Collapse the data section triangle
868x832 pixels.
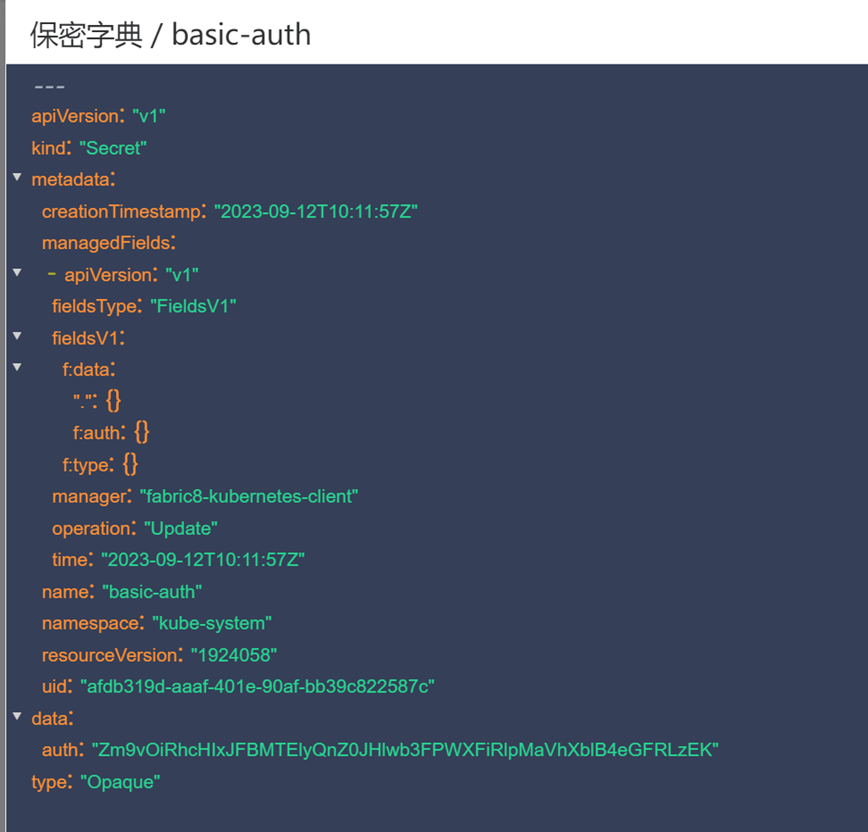17,717
